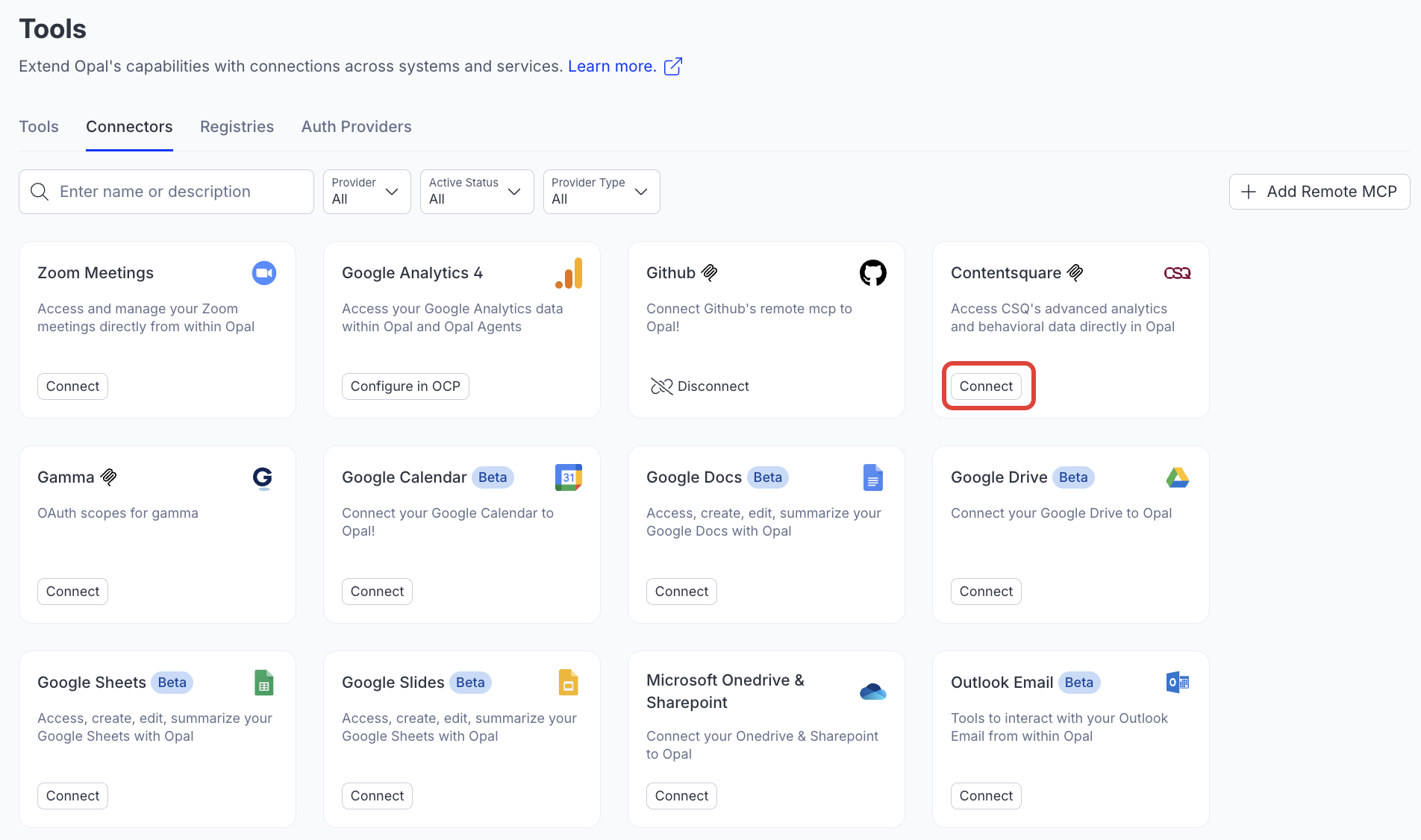
Task: Open the Learn more link
Action: point(612,66)
